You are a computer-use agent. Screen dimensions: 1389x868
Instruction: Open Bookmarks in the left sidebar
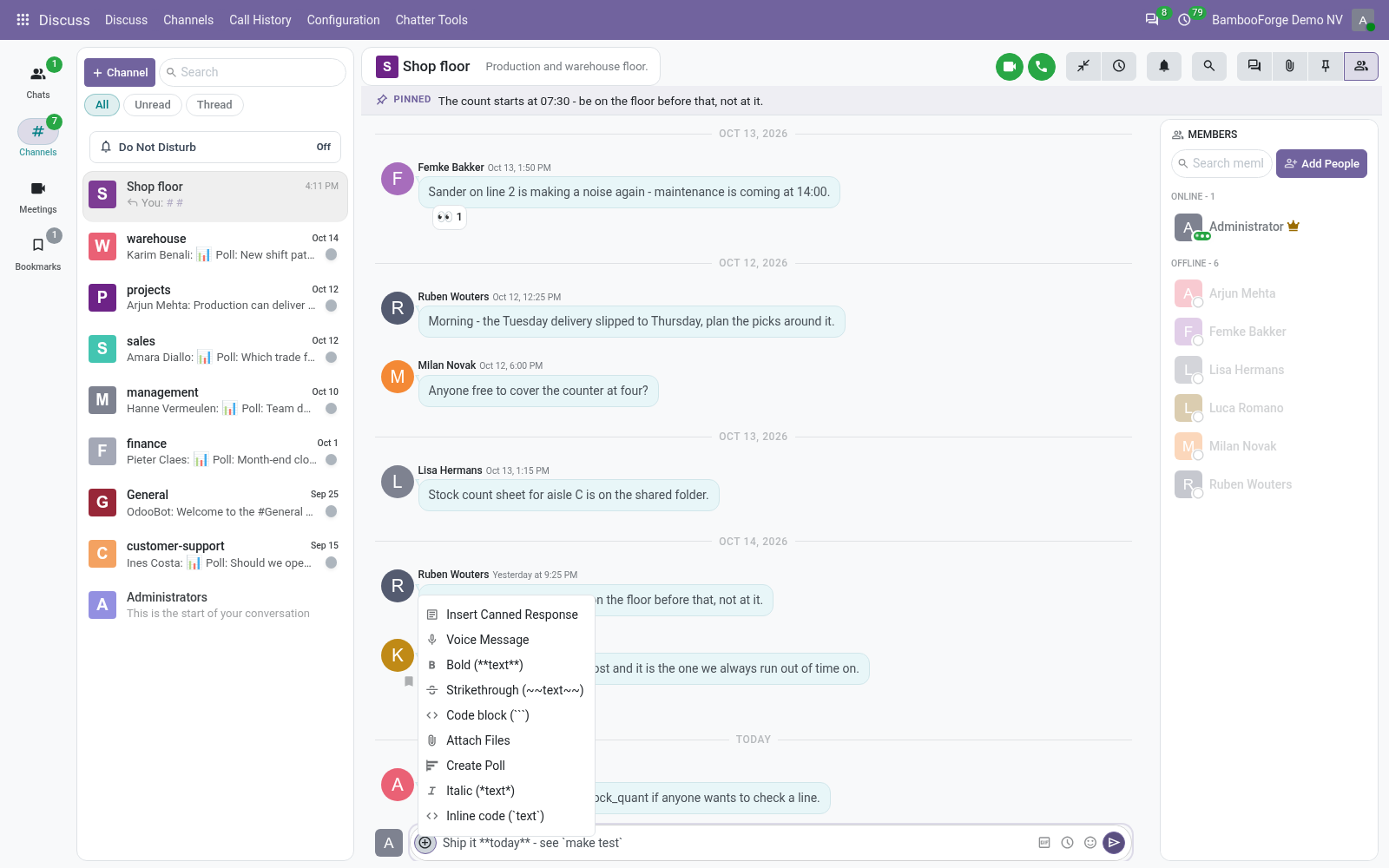point(38,253)
